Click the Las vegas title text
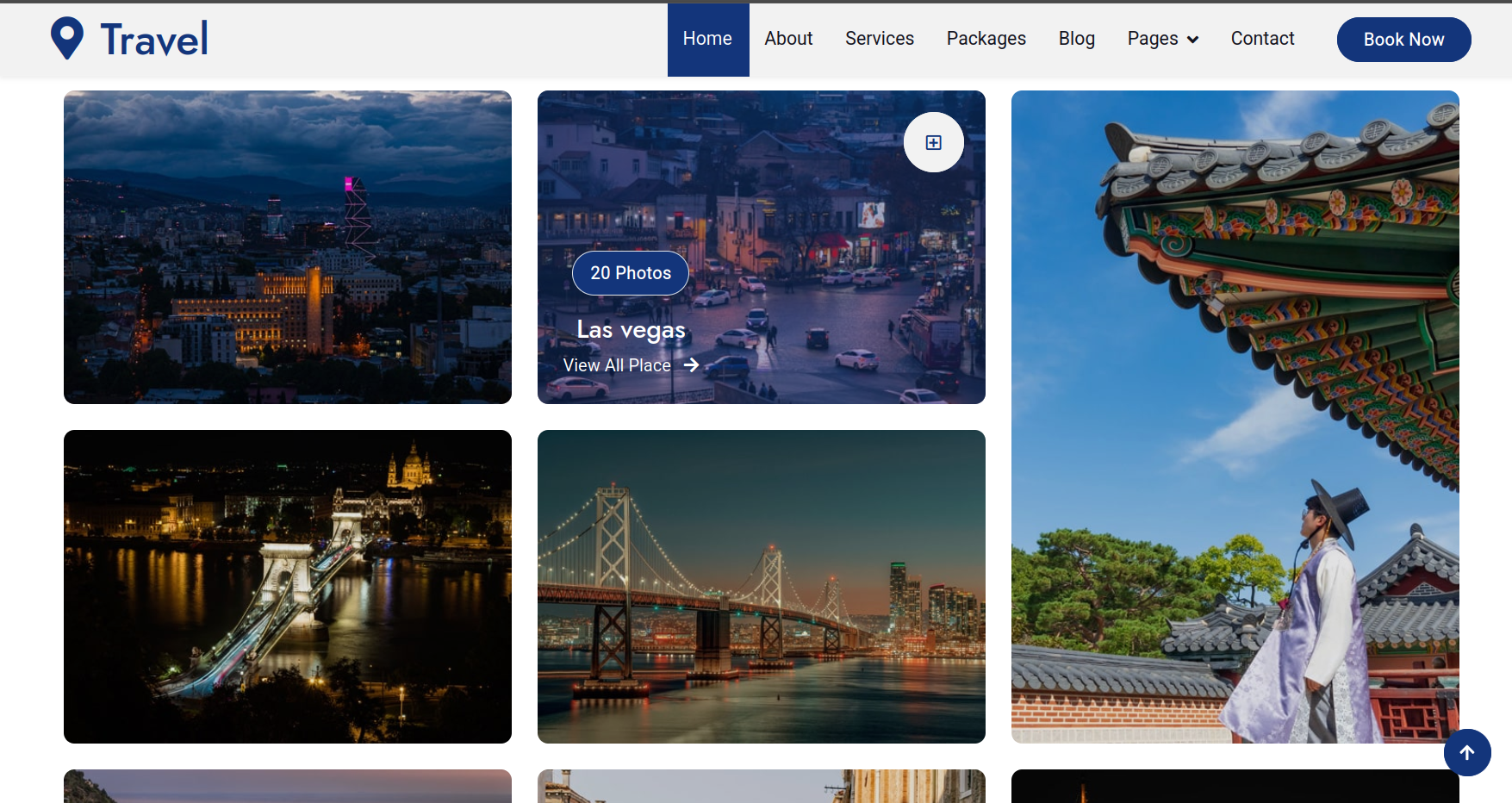The width and height of the screenshot is (1512, 803). pyautogui.click(x=632, y=329)
